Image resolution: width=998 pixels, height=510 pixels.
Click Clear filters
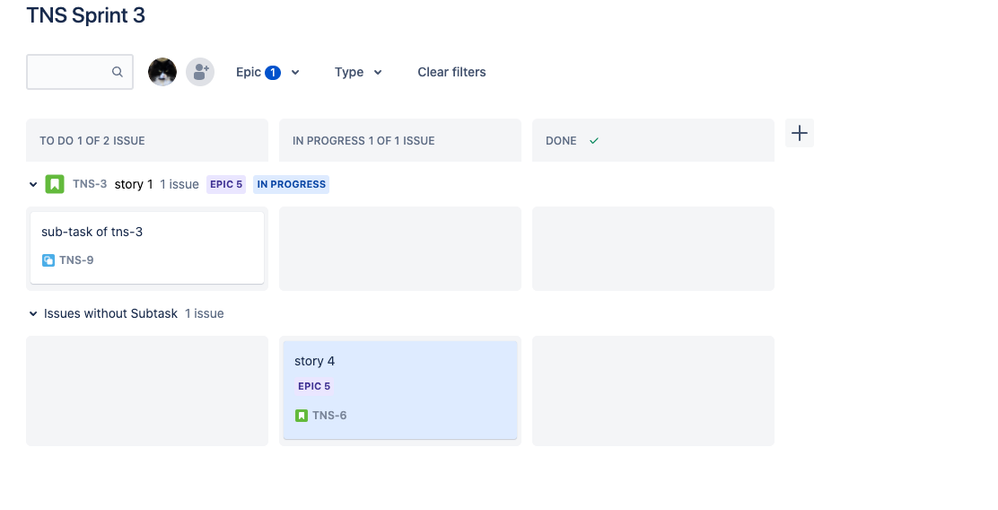tap(451, 72)
